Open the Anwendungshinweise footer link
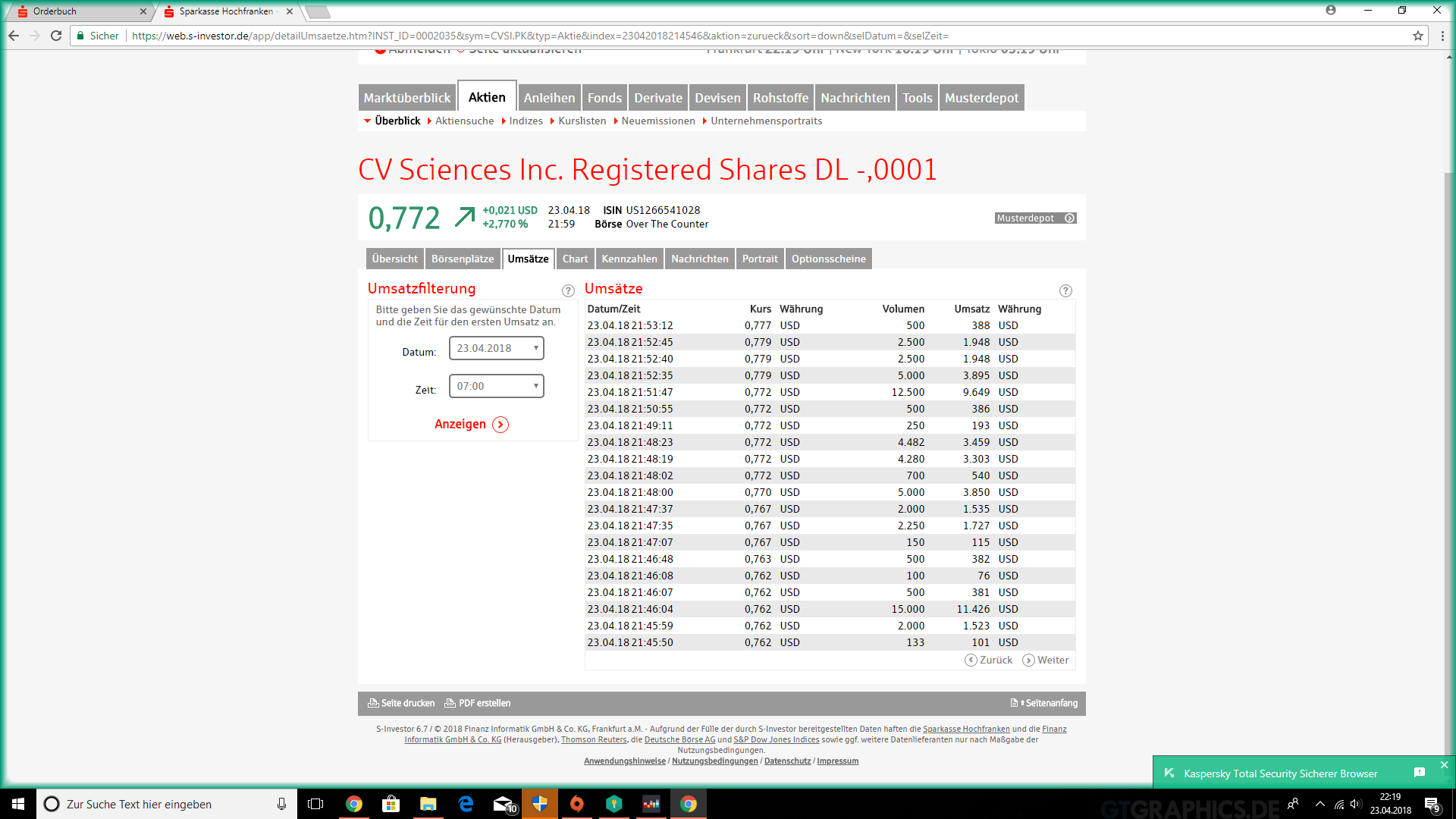The image size is (1456, 819). click(x=625, y=761)
